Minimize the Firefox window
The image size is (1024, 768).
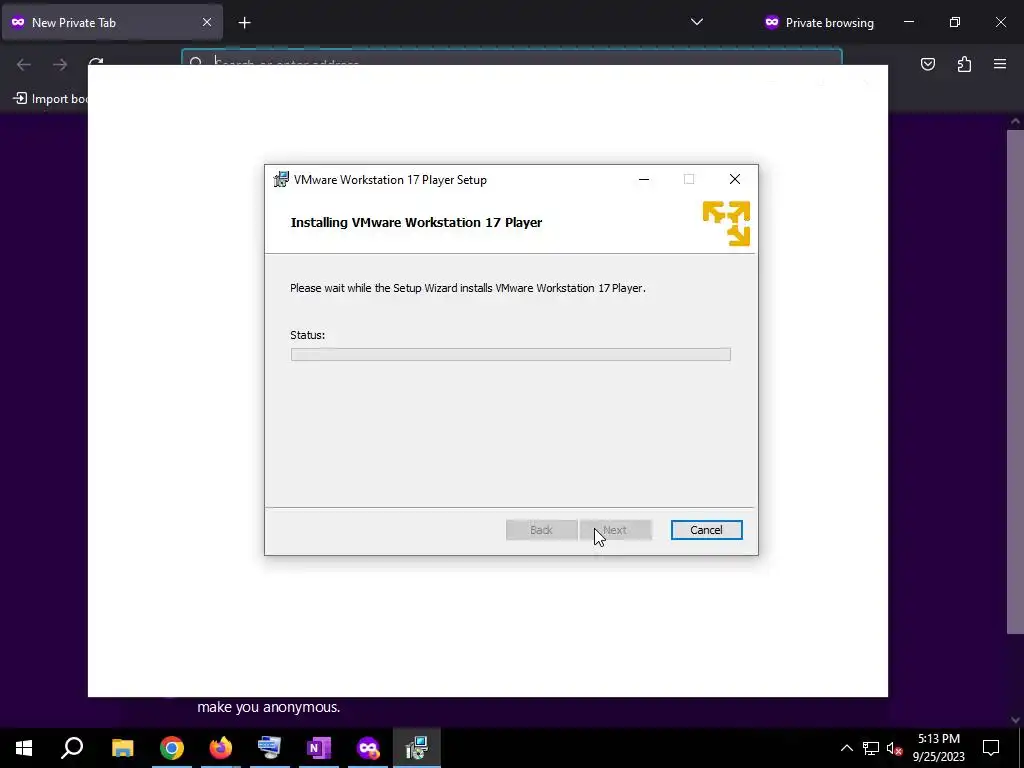tap(909, 22)
